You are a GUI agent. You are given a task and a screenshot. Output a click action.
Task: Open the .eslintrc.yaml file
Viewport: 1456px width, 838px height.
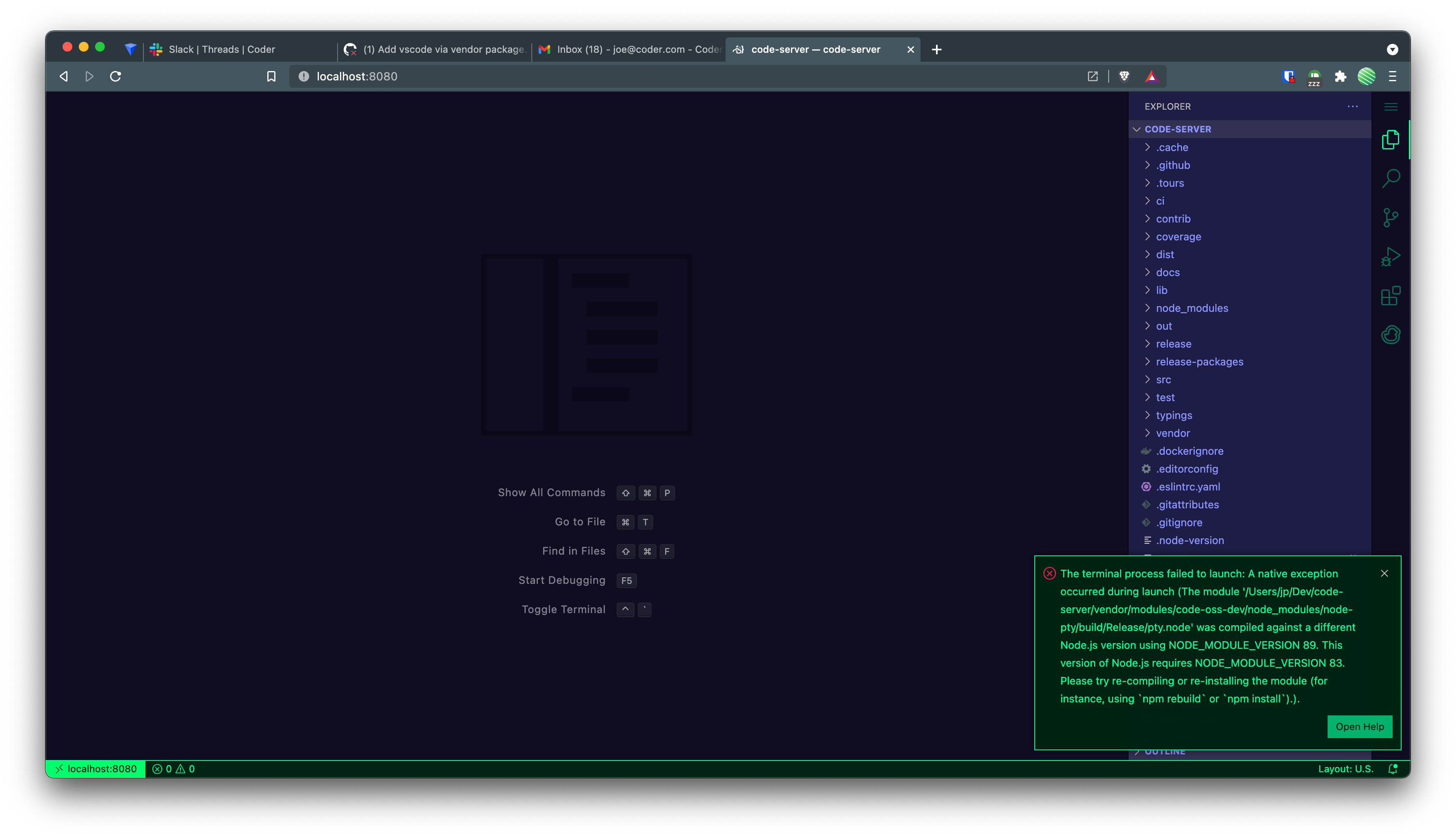coord(1249,486)
